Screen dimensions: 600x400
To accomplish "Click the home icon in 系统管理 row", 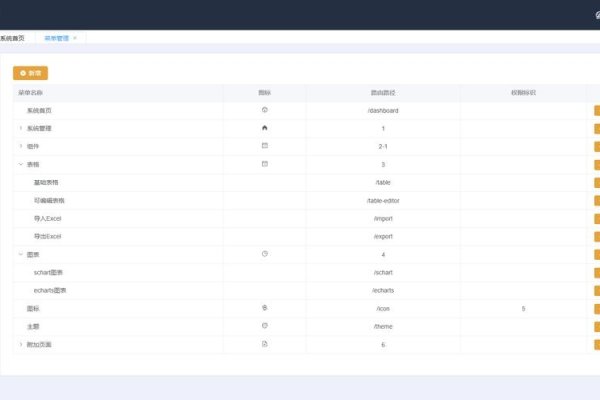I will click(x=265, y=128).
